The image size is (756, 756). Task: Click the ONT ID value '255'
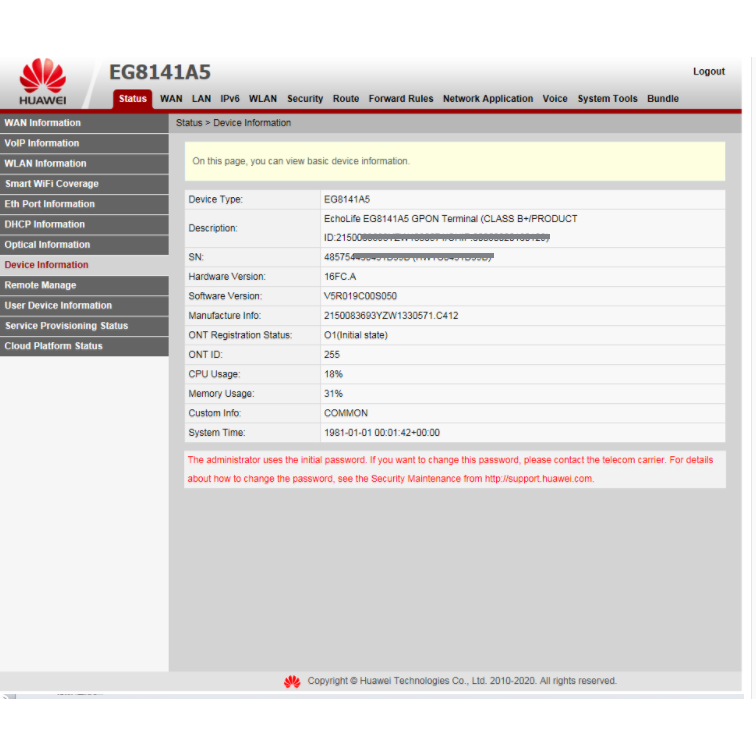coord(332,355)
